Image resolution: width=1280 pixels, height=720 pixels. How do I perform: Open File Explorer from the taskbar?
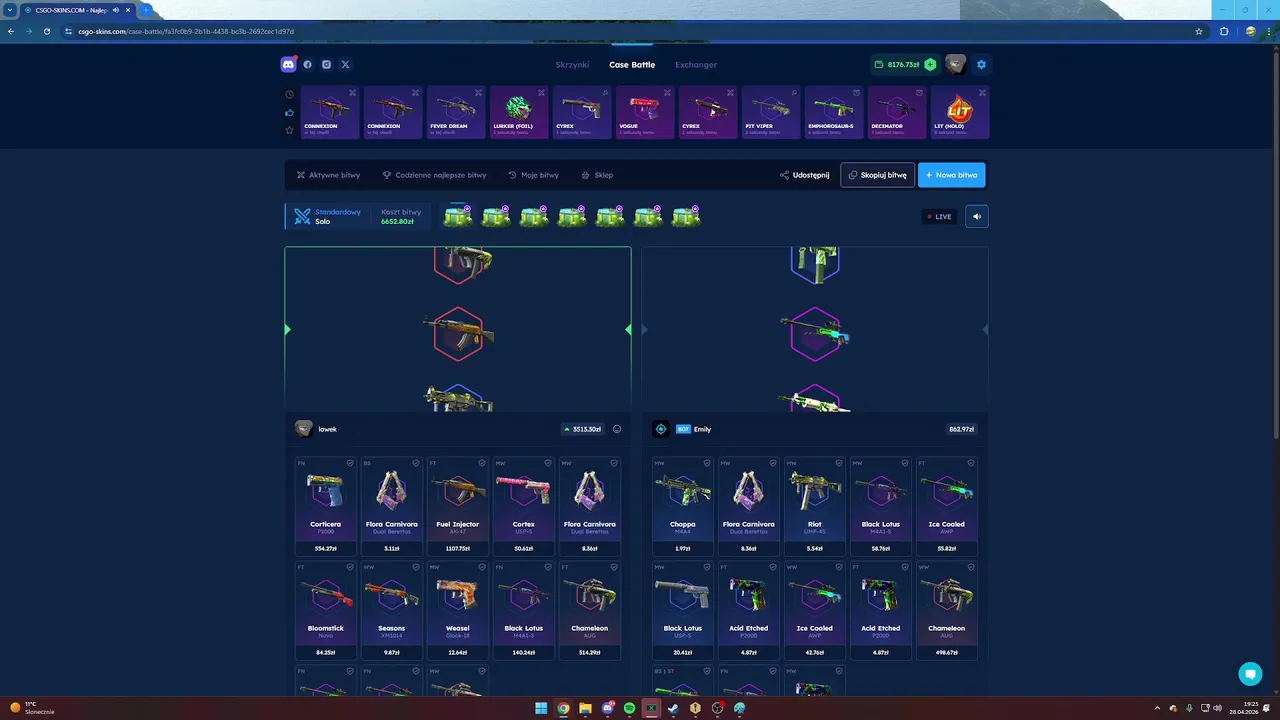pyautogui.click(x=585, y=708)
